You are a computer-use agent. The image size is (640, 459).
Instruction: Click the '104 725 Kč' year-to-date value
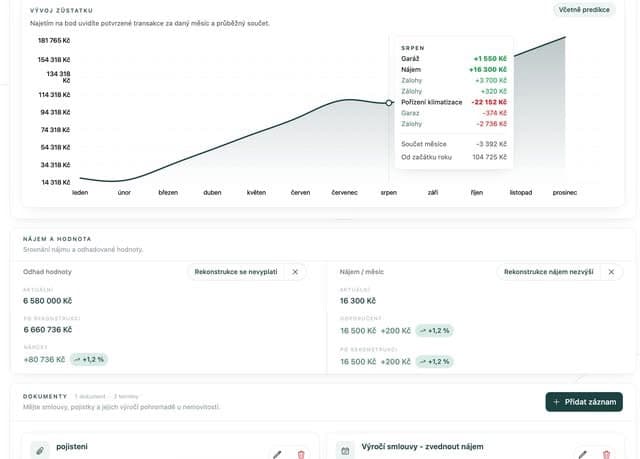tap(489, 157)
